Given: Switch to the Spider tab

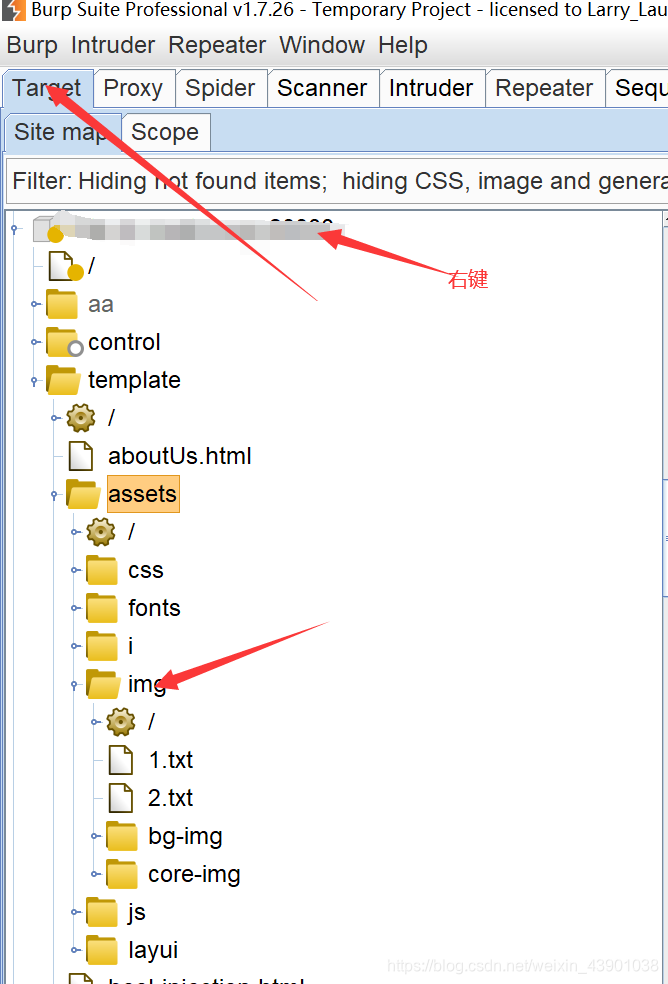Looking at the screenshot, I should pyautogui.click(x=220, y=88).
